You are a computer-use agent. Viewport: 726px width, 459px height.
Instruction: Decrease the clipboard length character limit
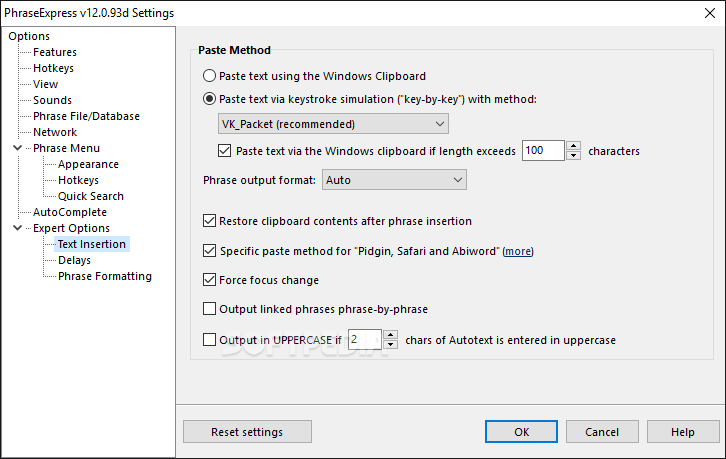point(573,156)
